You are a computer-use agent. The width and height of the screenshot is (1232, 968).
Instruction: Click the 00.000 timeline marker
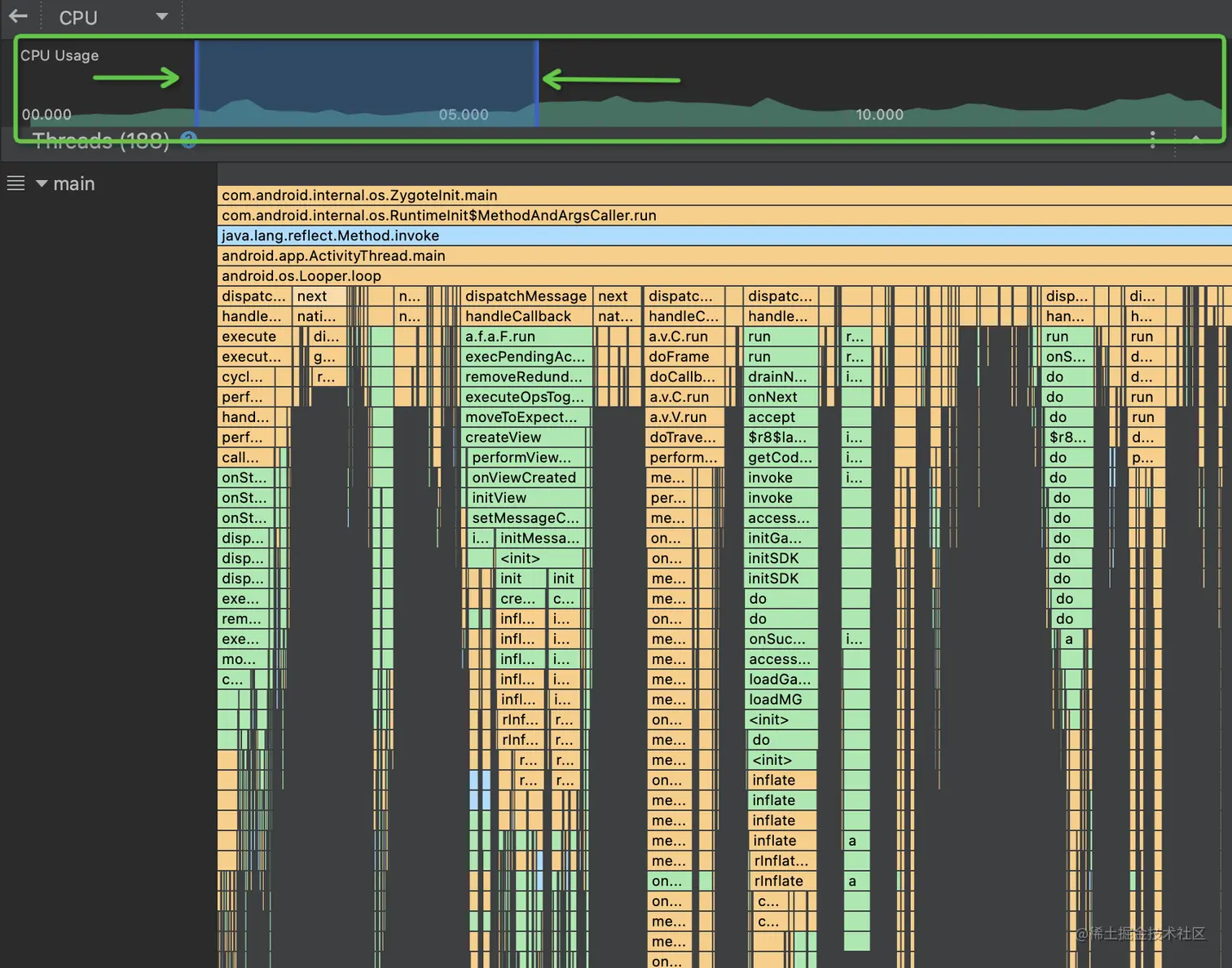(x=46, y=114)
